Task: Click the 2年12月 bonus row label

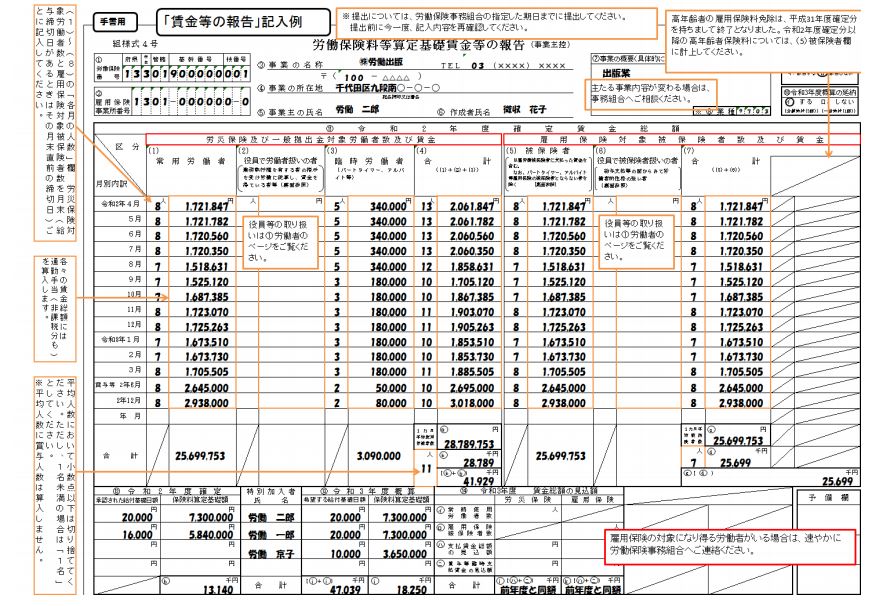Action: pyautogui.click(x=128, y=400)
